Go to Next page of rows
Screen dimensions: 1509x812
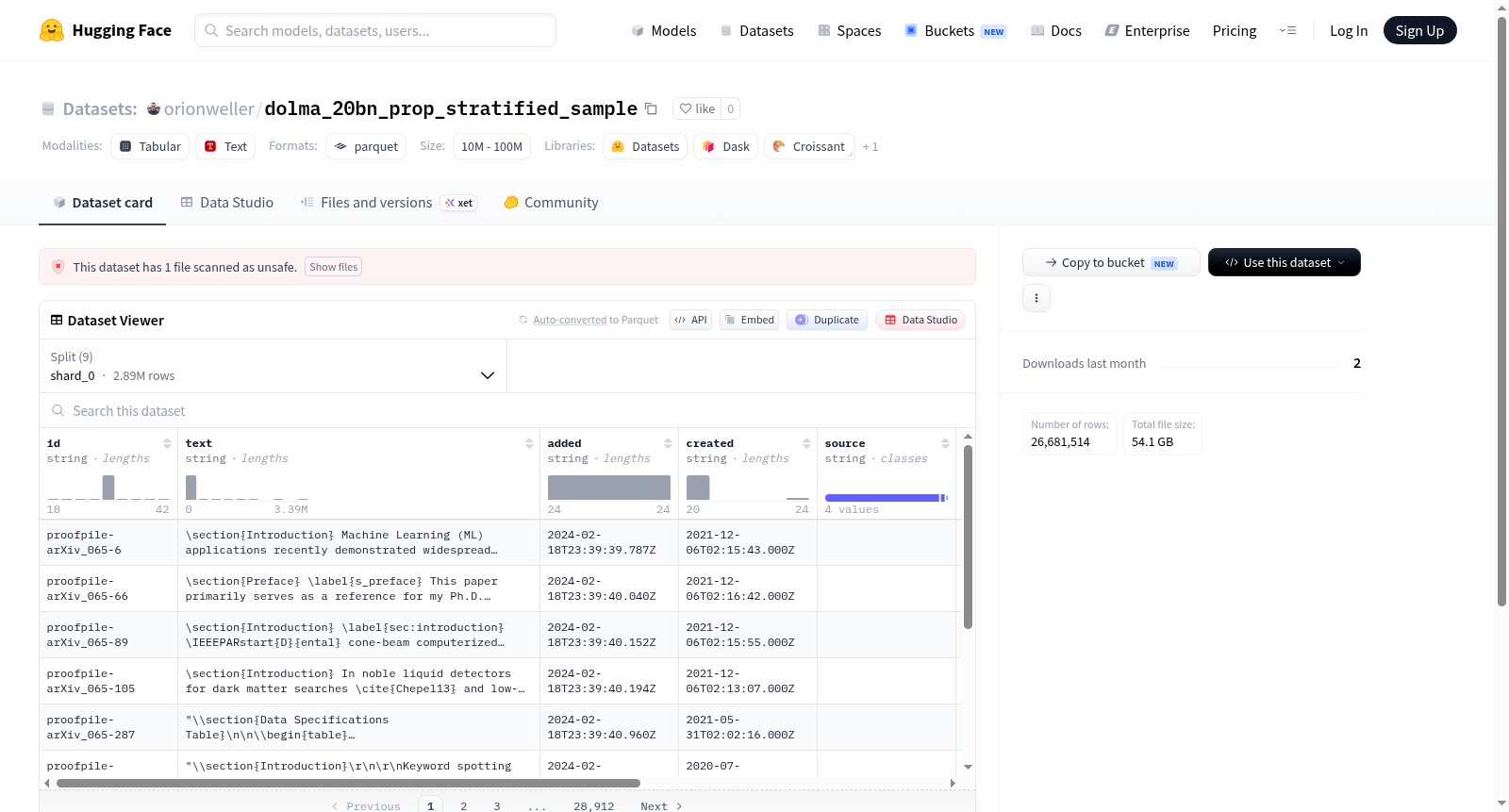click(661, 805)
